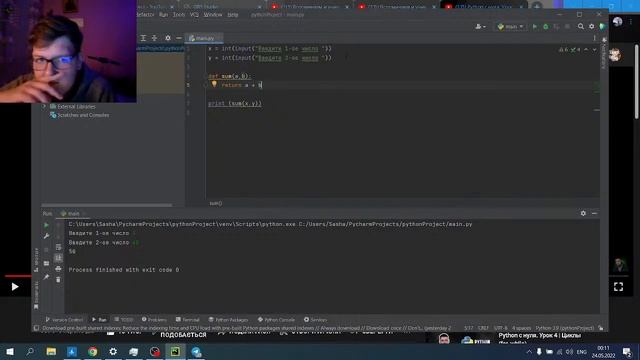640x360 pixels.
Task: Open the Run menu in menu bar
Action: click(163, 15)
